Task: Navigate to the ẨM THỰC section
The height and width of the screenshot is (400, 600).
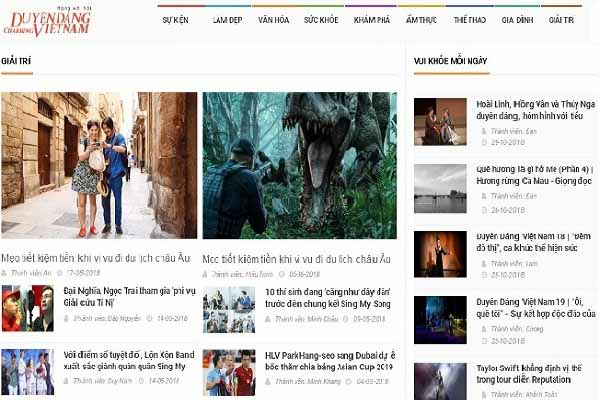Action: 421,20
